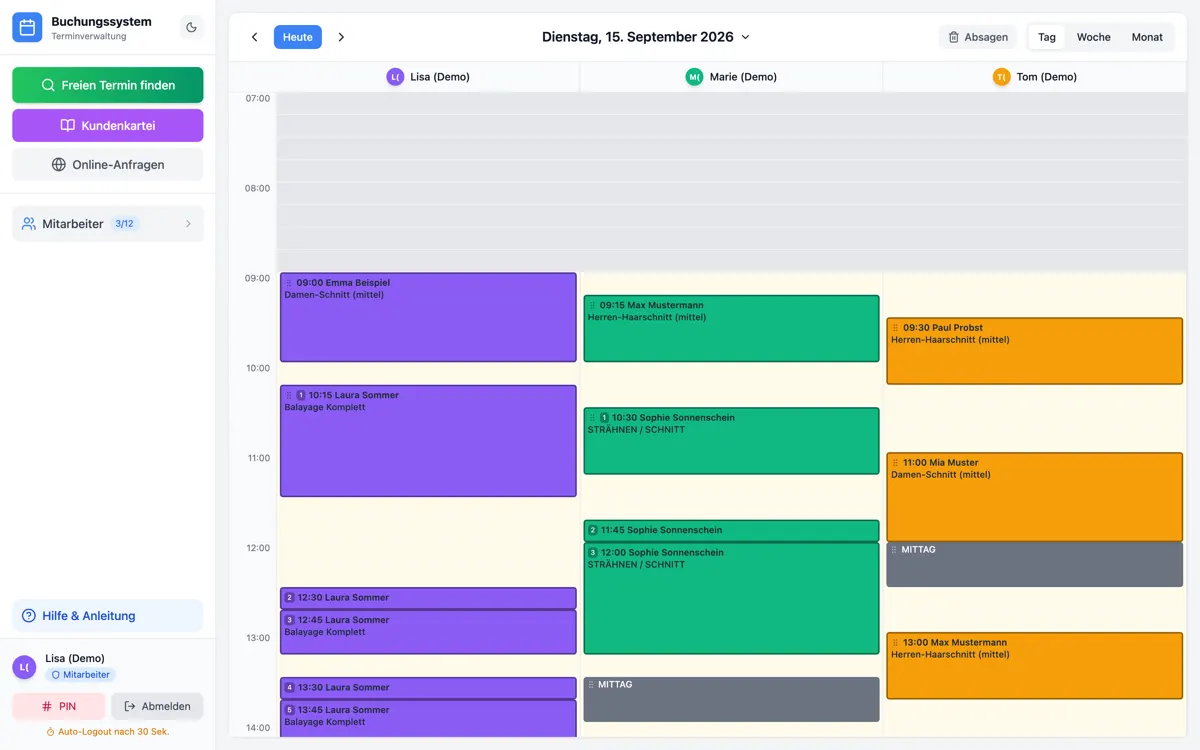This screenshot has height=750, width=1200.
Task: Go to previous day with left arrow
Action: (x=254, y=37)
